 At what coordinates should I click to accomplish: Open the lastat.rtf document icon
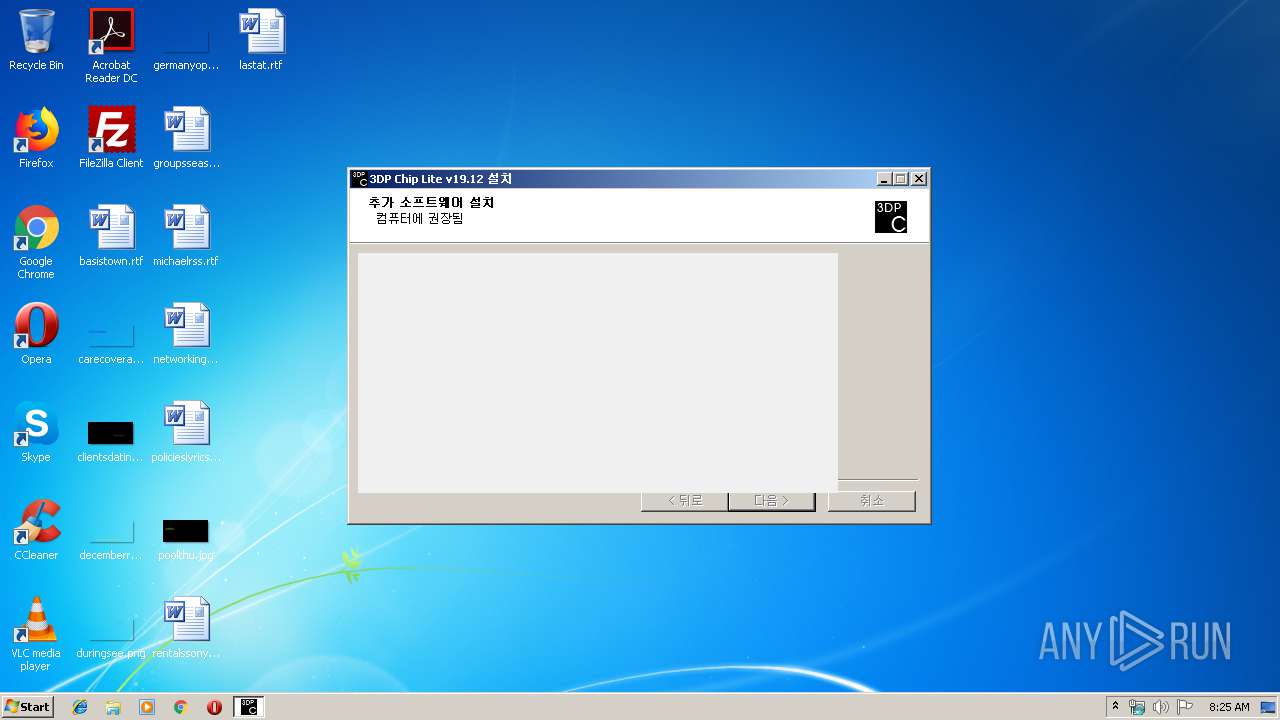click(261, 41)
